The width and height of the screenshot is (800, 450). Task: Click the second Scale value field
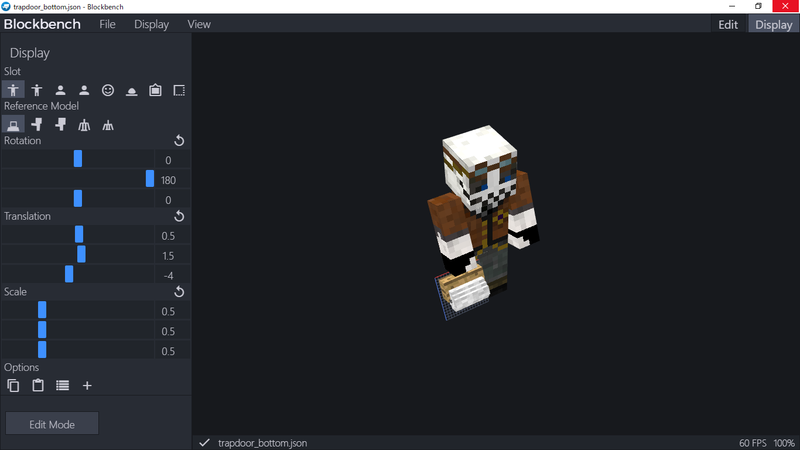coord(172,331)
